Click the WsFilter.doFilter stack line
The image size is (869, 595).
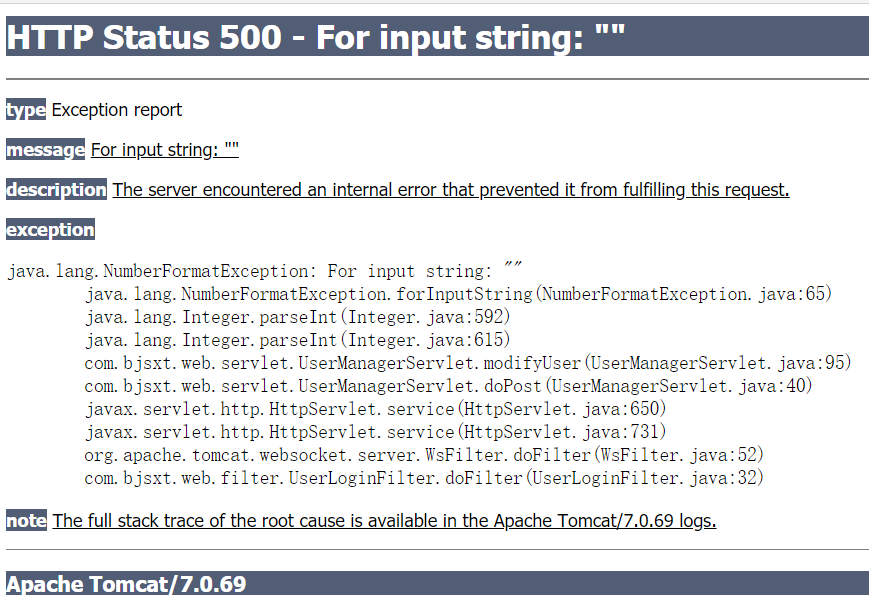click(x=424, y=454)
